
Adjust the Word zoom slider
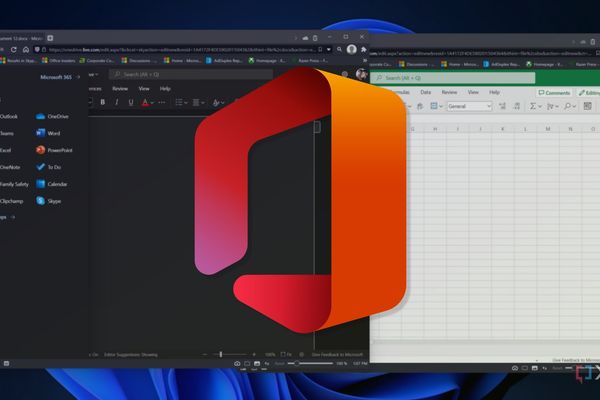[x=221, y=354]
